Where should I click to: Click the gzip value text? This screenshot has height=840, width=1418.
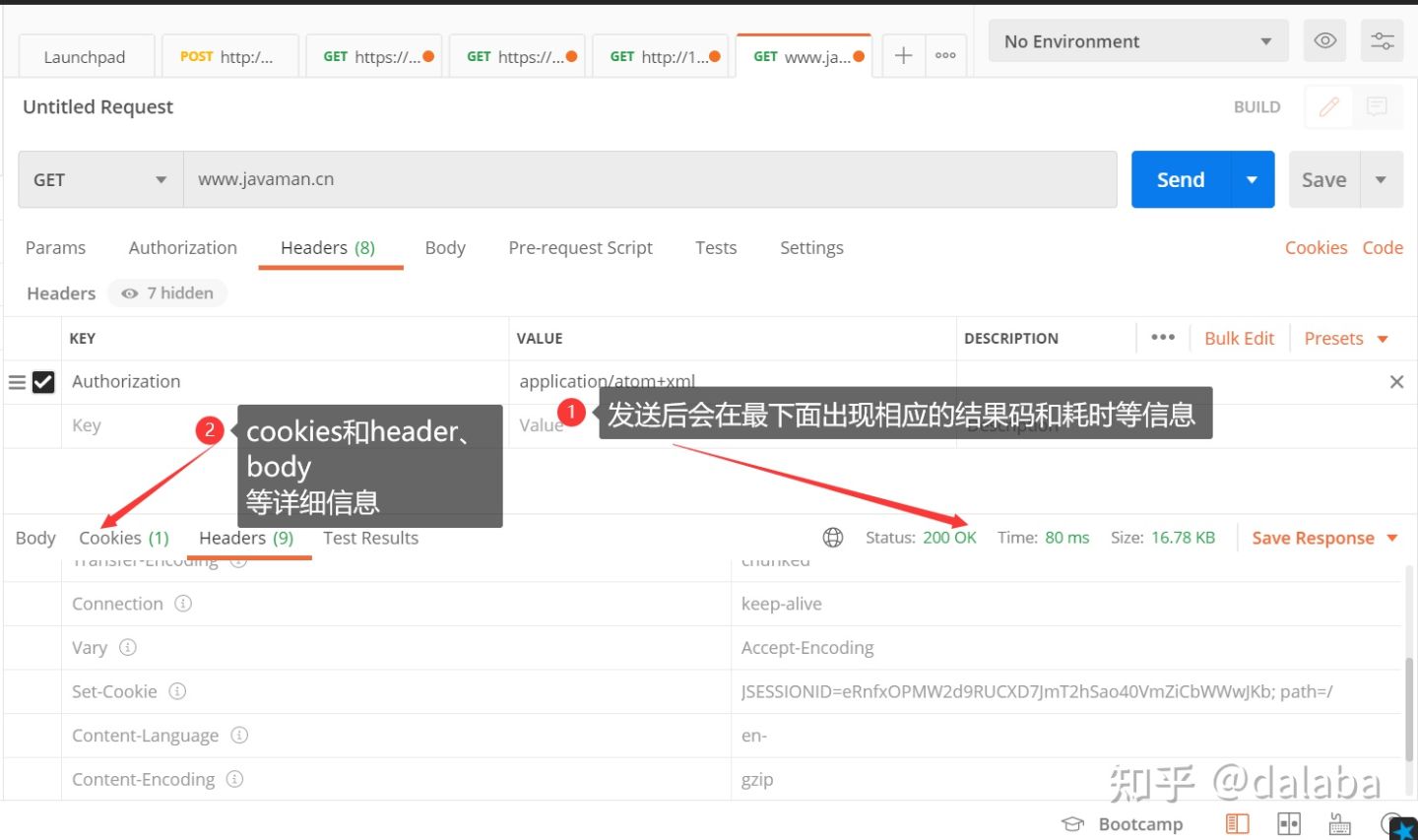757,779
